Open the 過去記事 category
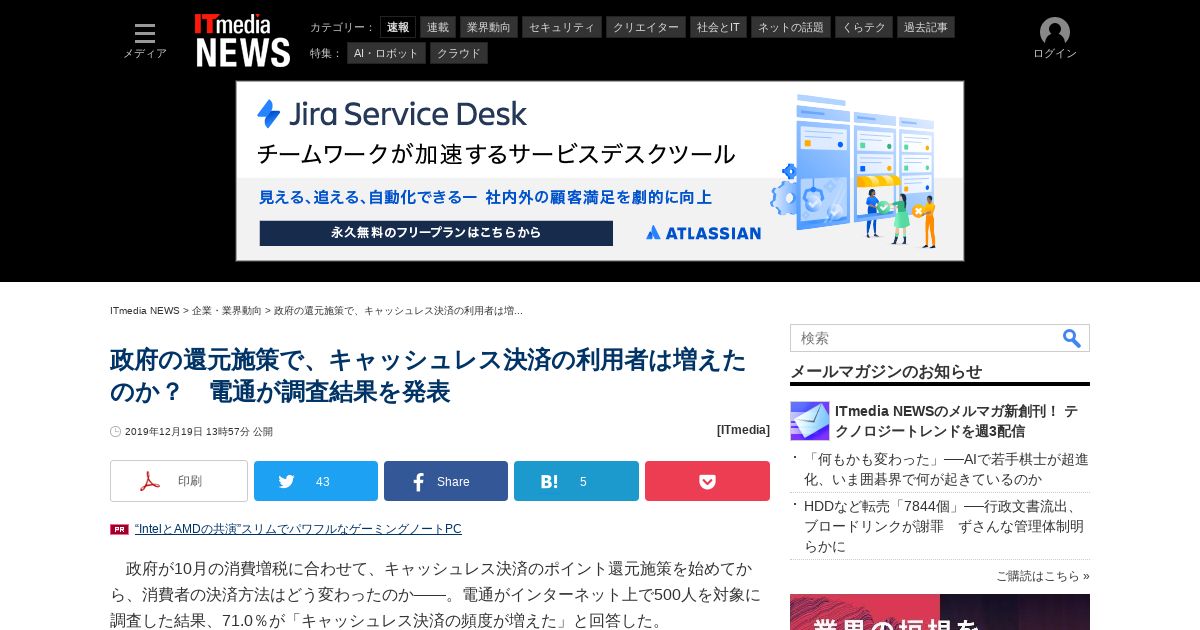Viewport: 1200px width, 630px height. click(926, 27)
